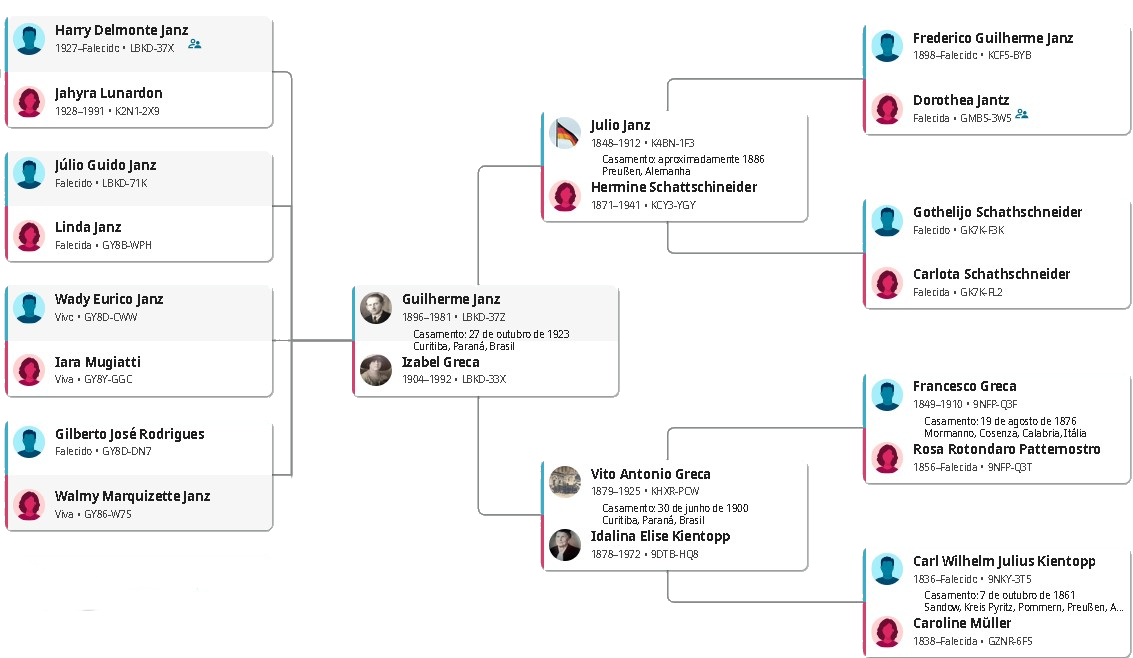
Task: Click Wady Eurico Janz's male avatar icon
Action: click(x=30, y=307)
